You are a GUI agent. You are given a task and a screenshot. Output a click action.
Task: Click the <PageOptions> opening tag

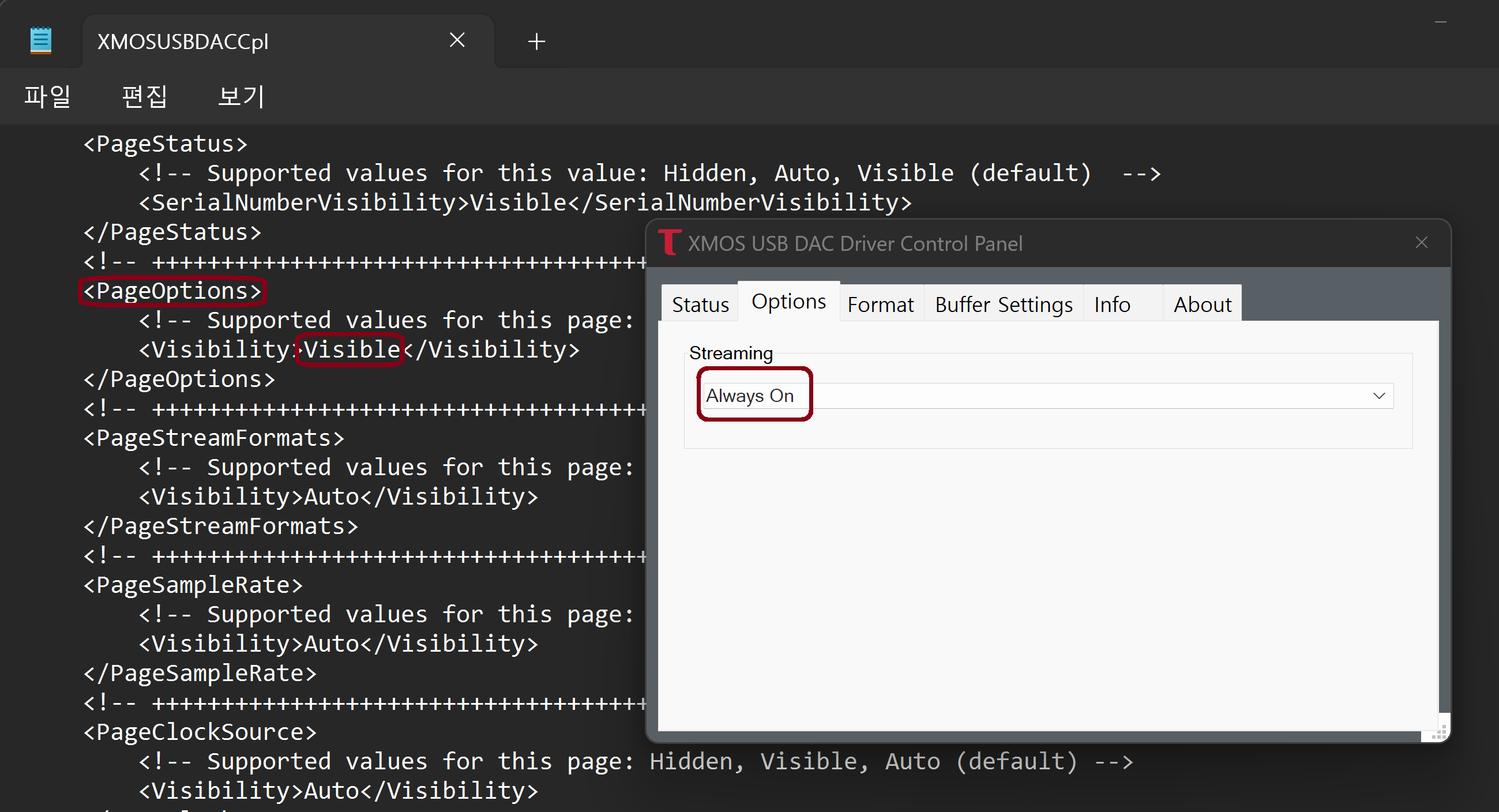[172, 290]
